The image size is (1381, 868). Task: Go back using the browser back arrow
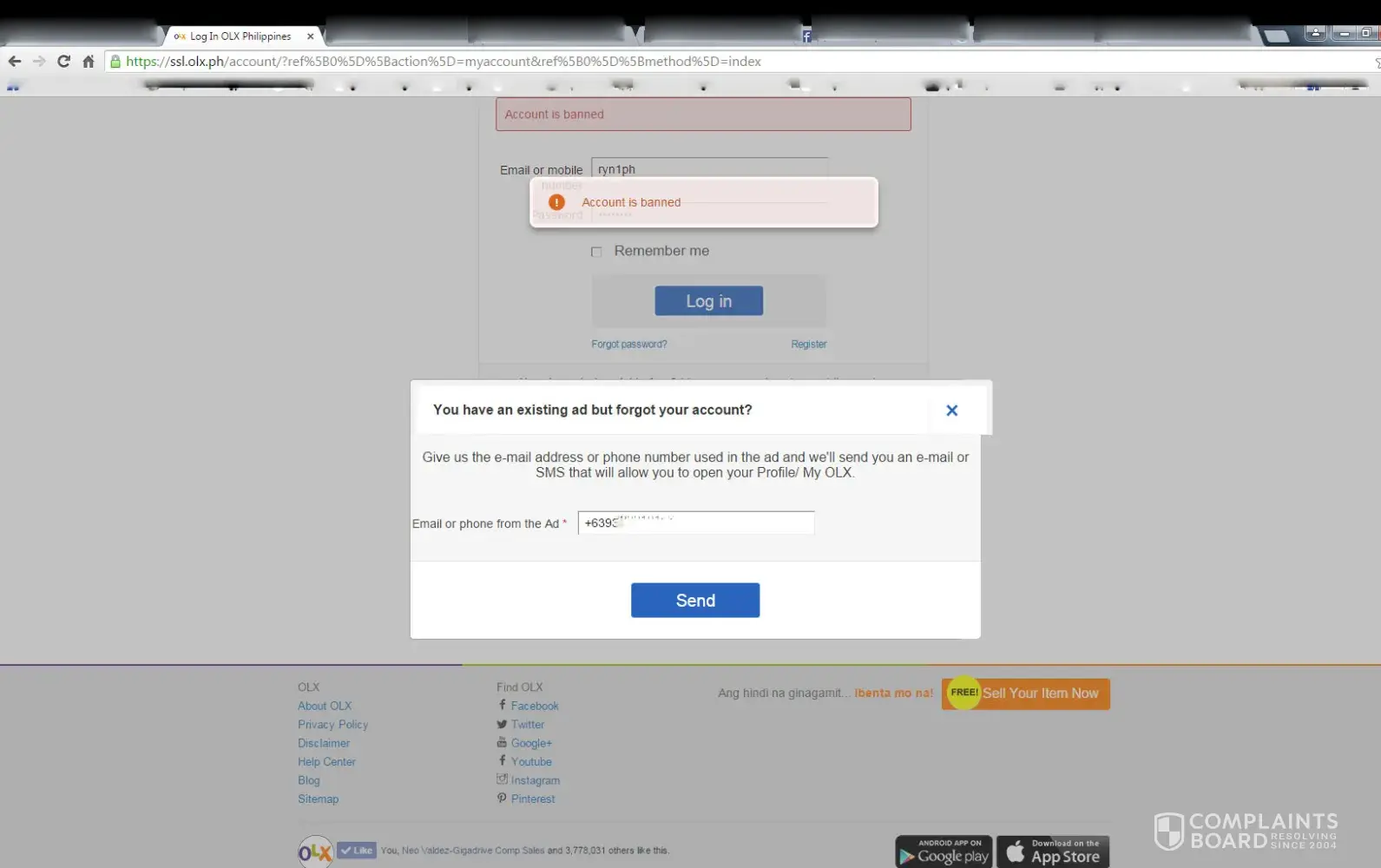(14, 61)
